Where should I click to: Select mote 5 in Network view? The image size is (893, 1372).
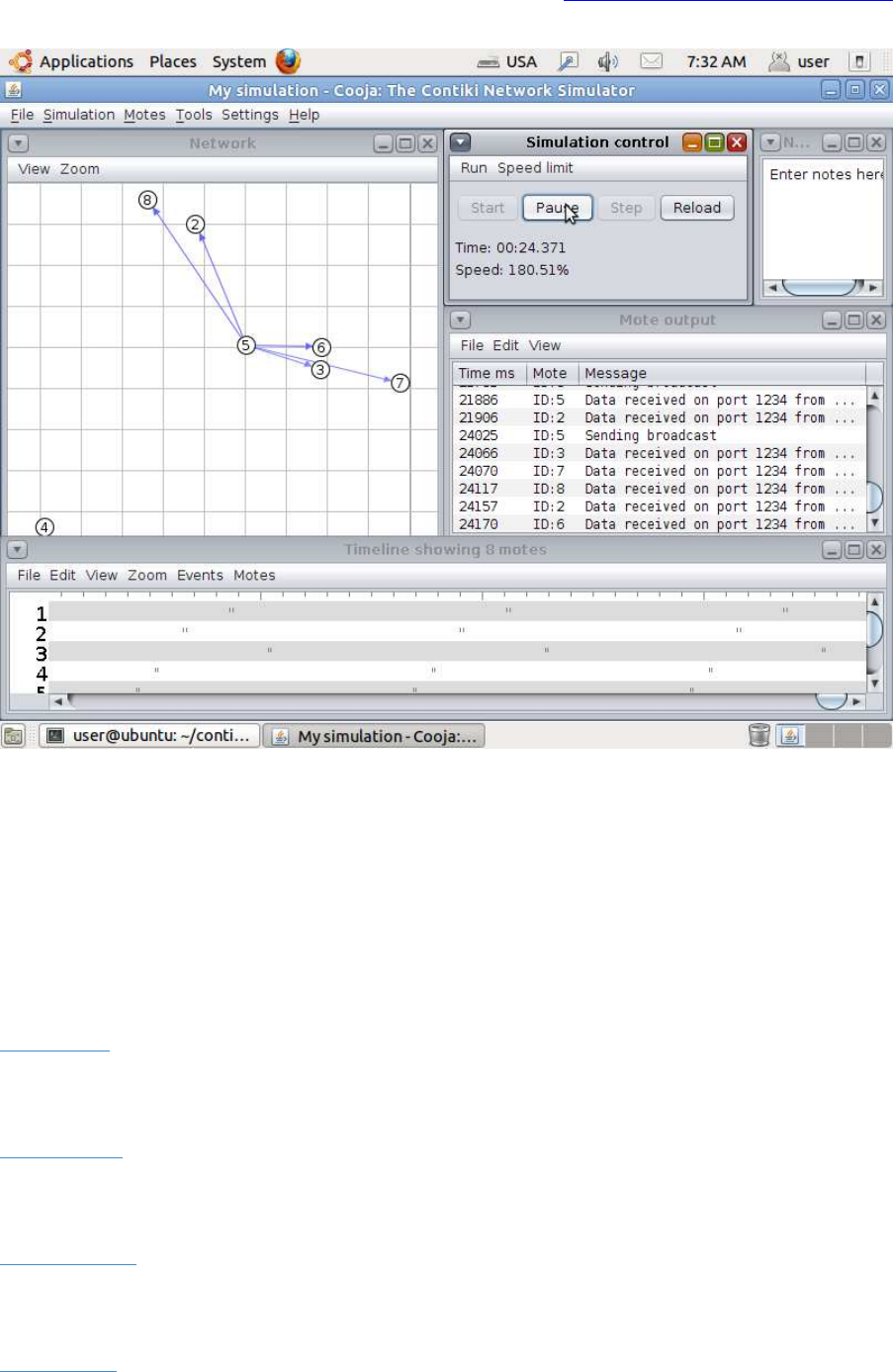coord(246,345)
